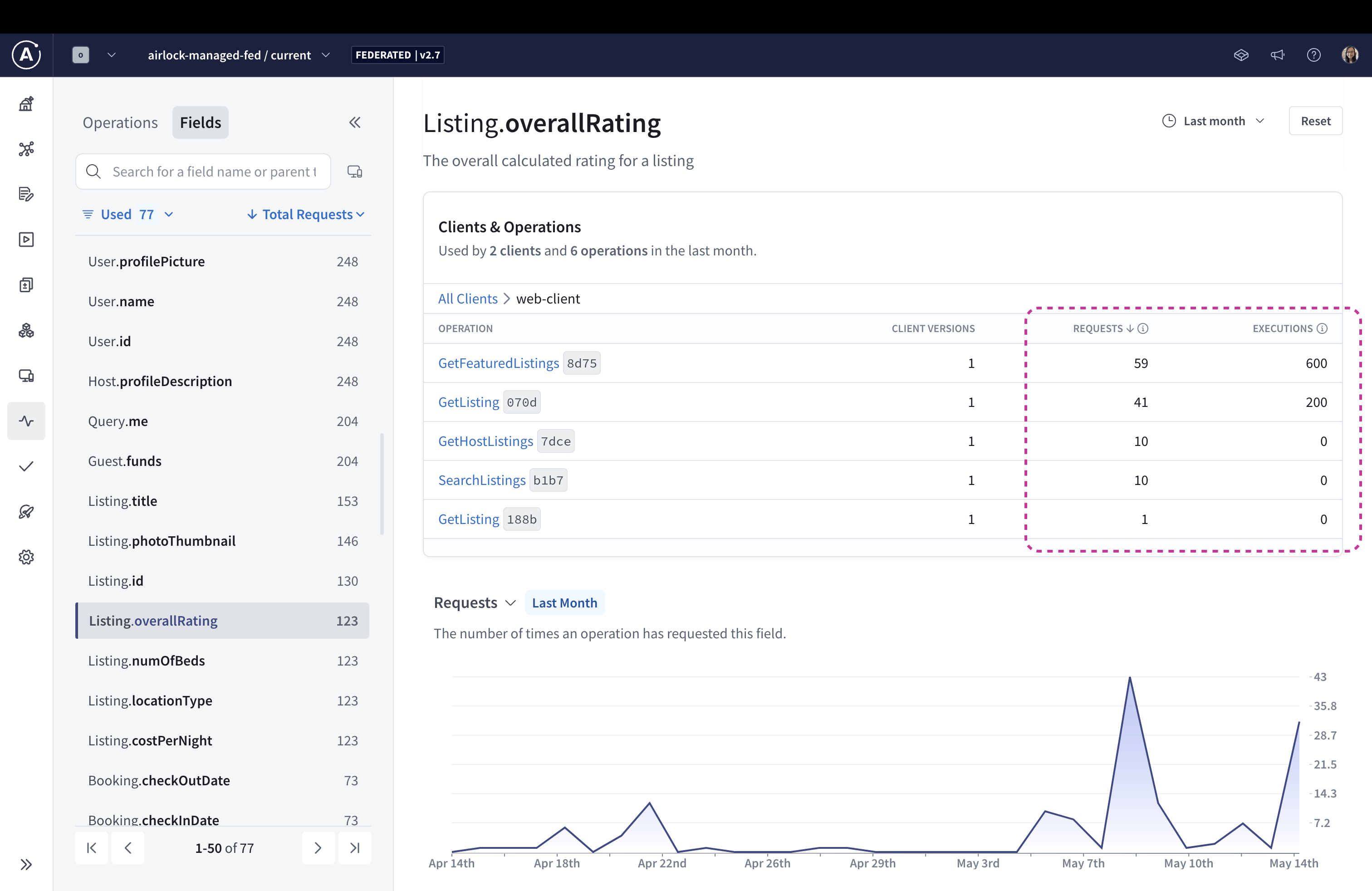This screenshot has width=1372, height=891.
Task: Open the Help question-mark icon
Action: 1314,55
